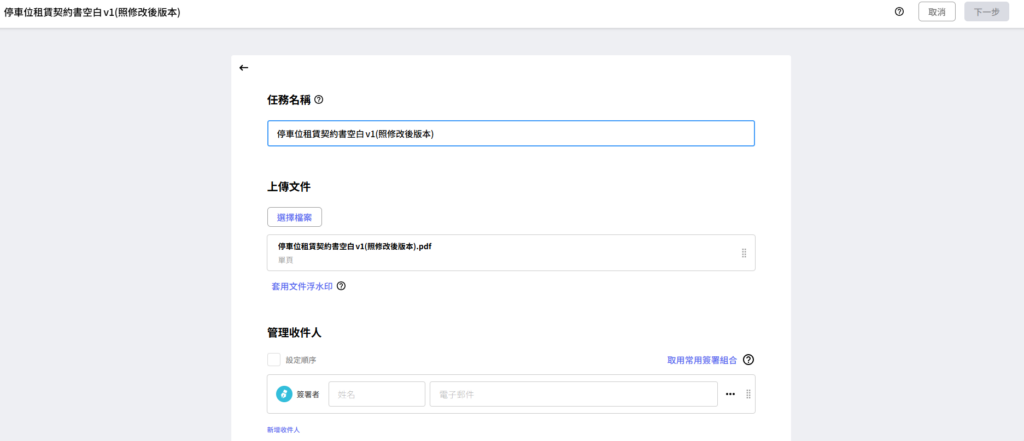Click the 姓名 input field
1024x441 pixels.
(x=376, y=394)
